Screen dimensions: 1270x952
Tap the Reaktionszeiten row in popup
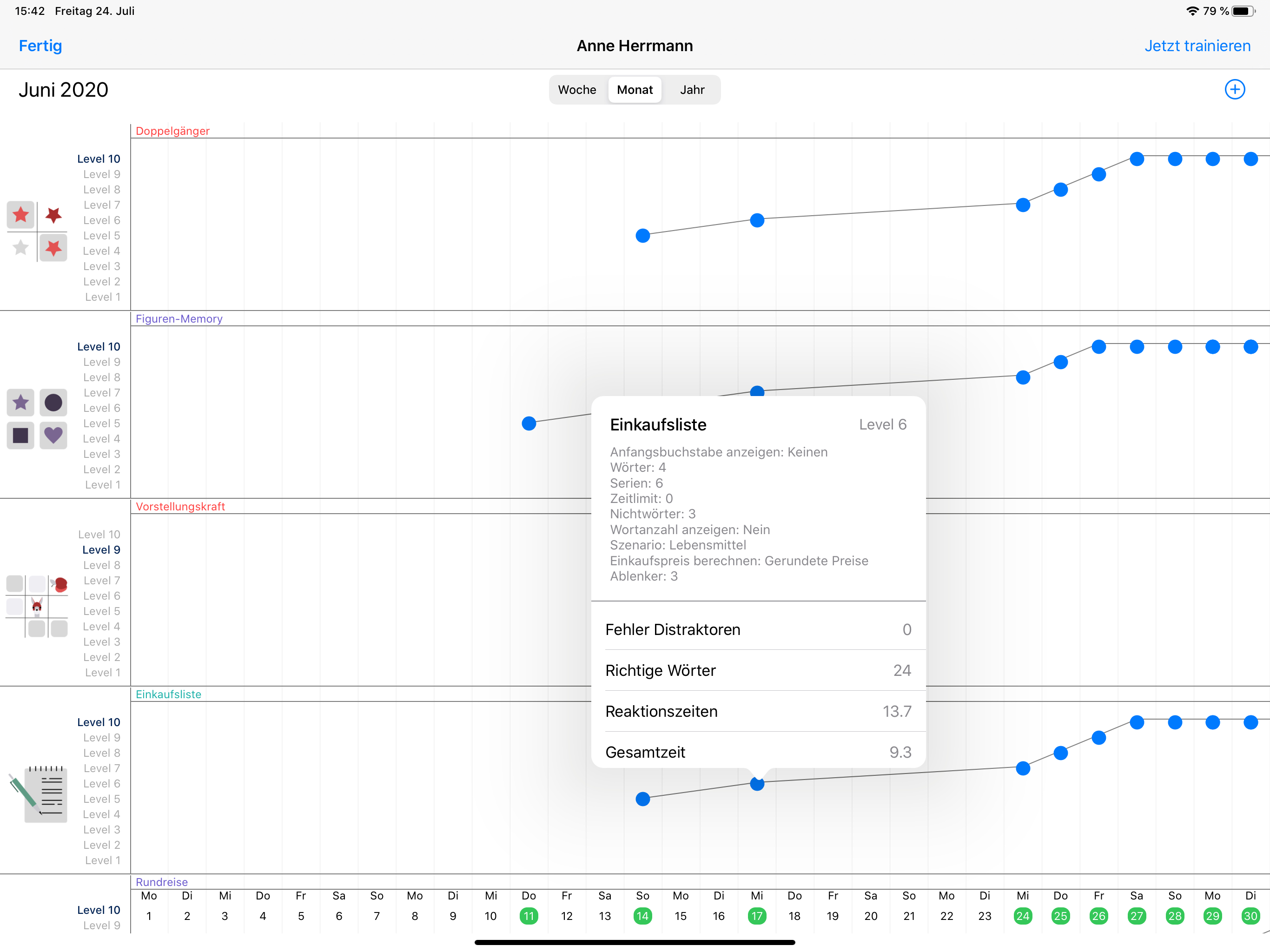pos(758,711)
